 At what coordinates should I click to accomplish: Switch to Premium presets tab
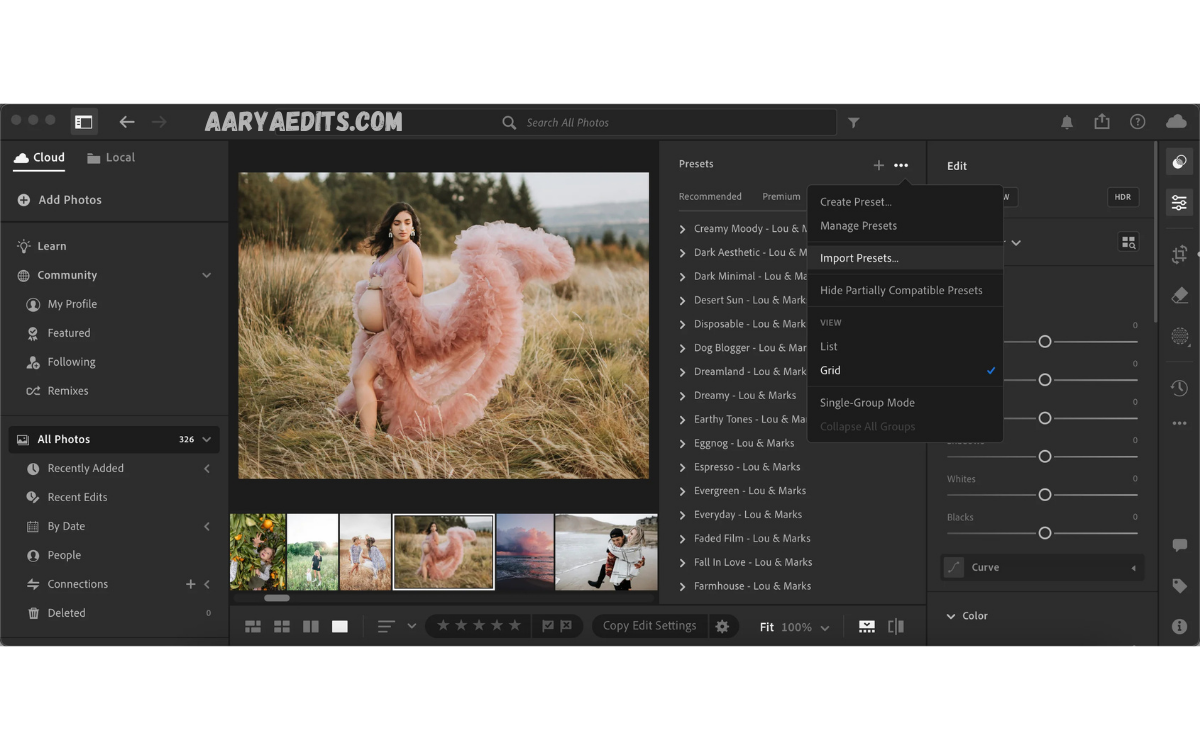(x=781, y=197)
